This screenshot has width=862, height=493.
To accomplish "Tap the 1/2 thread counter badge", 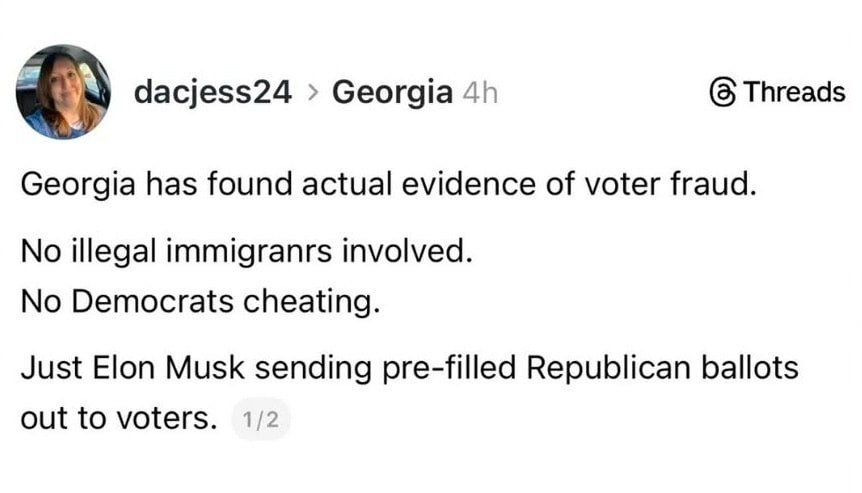I will (x=261, y=421).
